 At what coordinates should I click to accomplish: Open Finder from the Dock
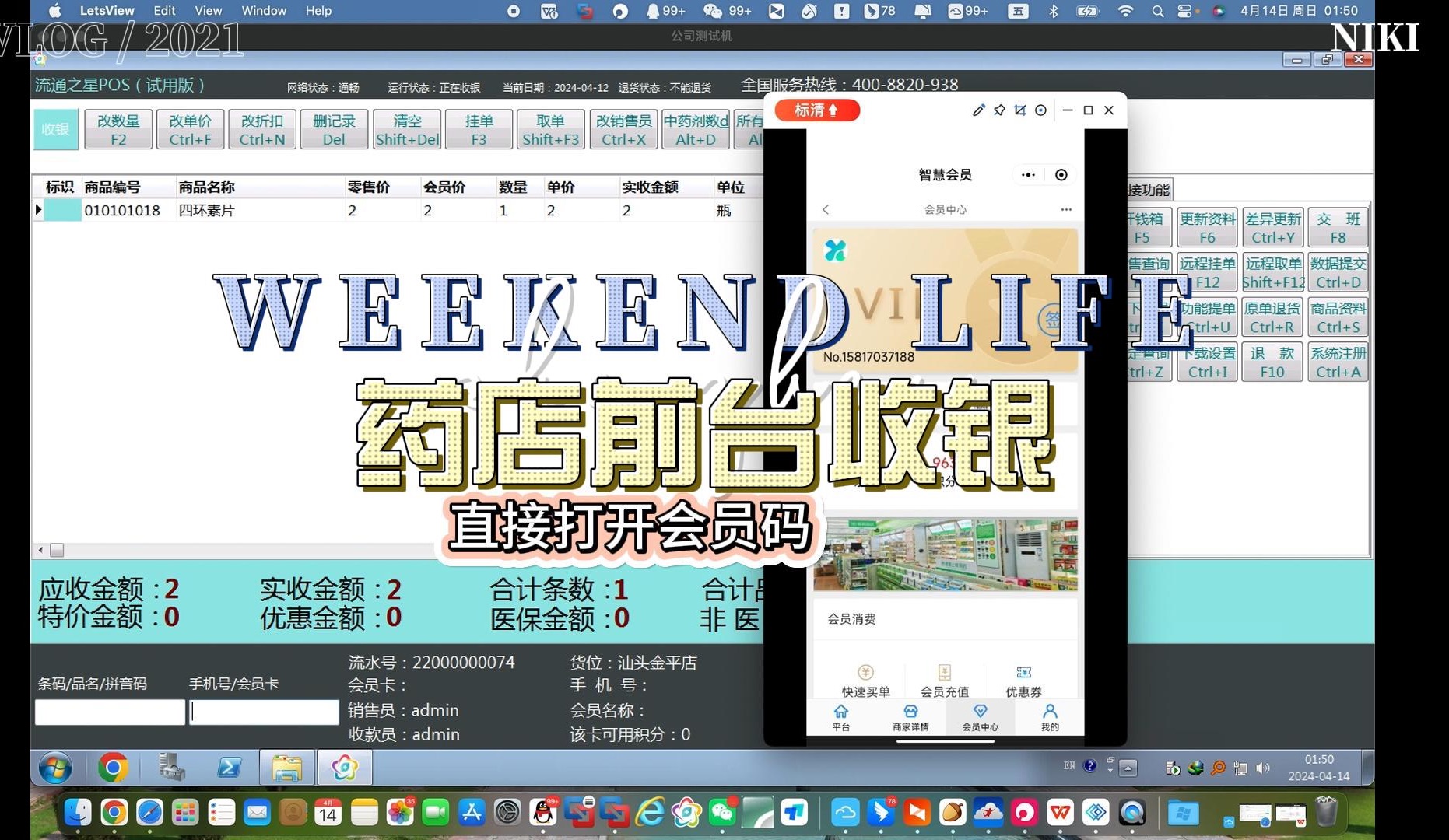[77, 813]
